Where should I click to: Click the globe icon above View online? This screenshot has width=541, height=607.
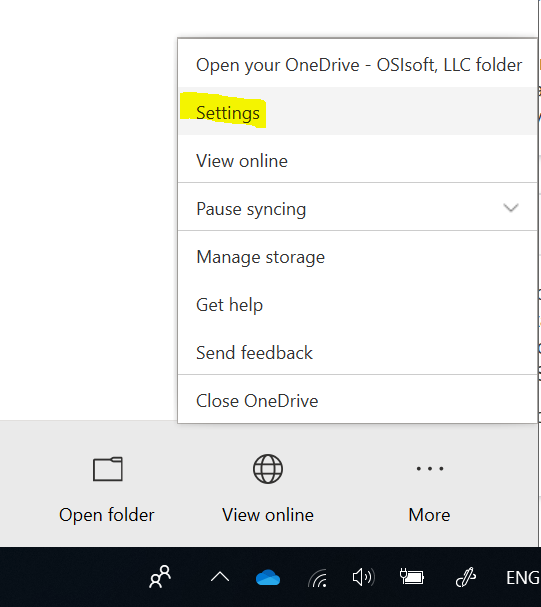coord(268,469)
